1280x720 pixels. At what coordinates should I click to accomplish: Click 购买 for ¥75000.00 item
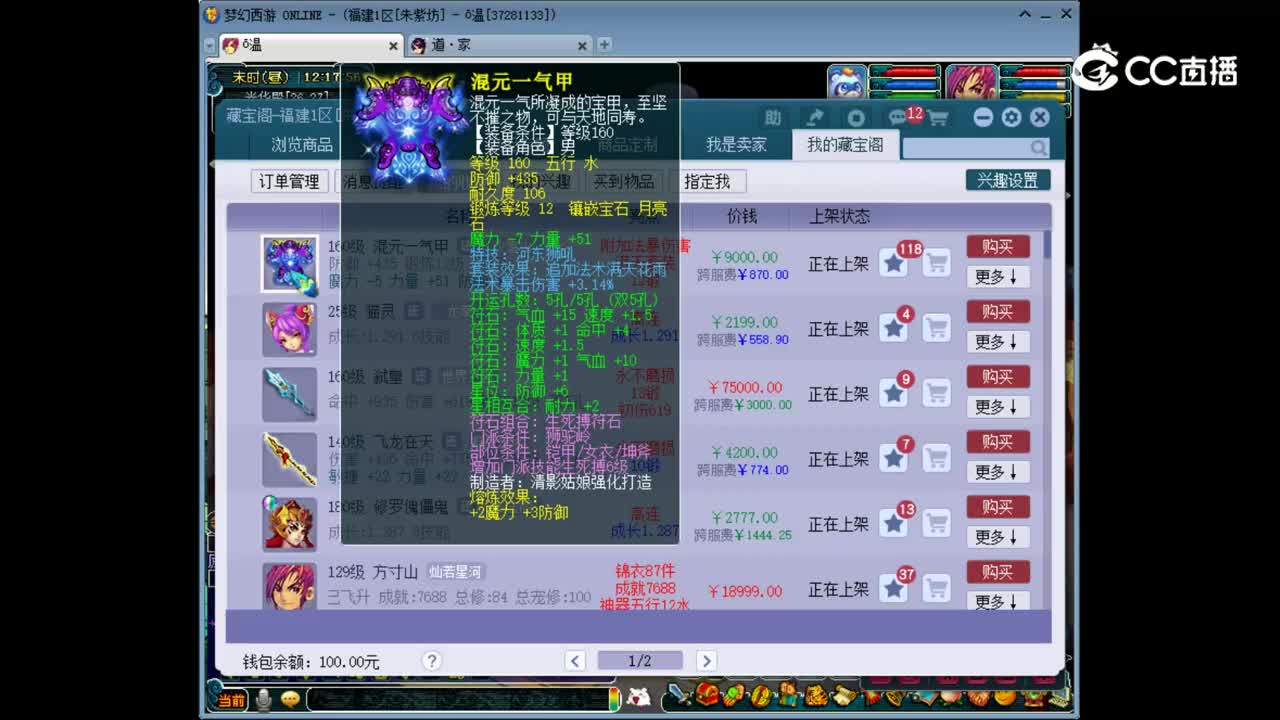pyautogui.click(x=998, y=376)
